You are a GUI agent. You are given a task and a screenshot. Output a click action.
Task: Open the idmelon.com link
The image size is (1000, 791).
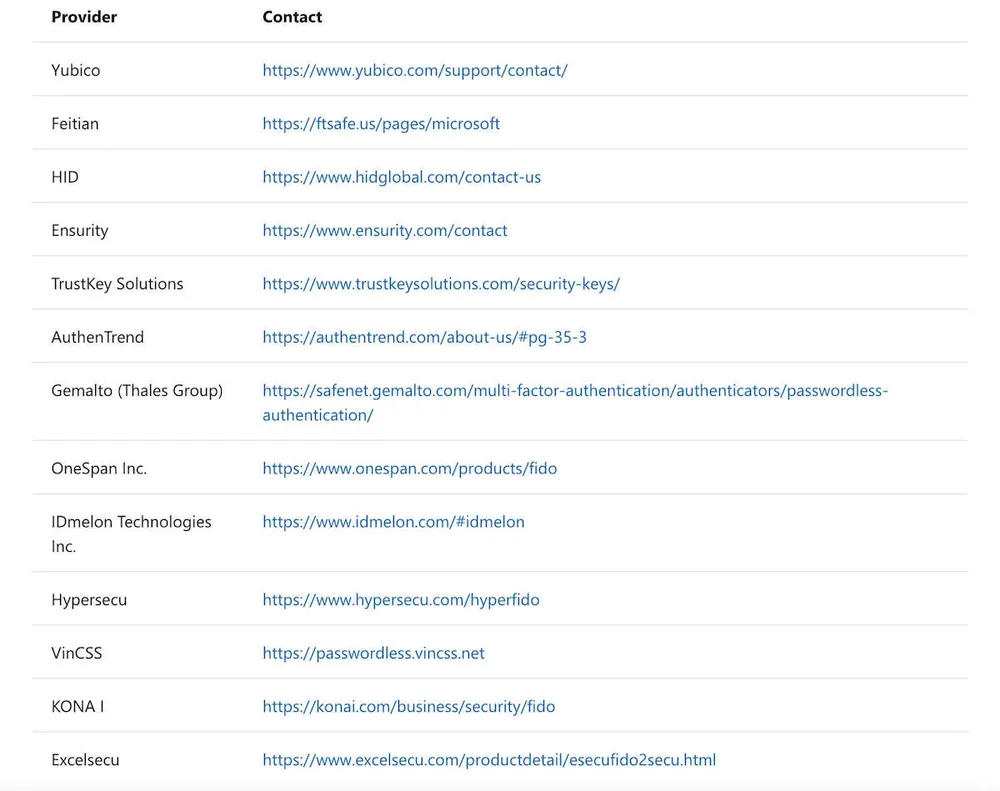(x=393, y=522)
